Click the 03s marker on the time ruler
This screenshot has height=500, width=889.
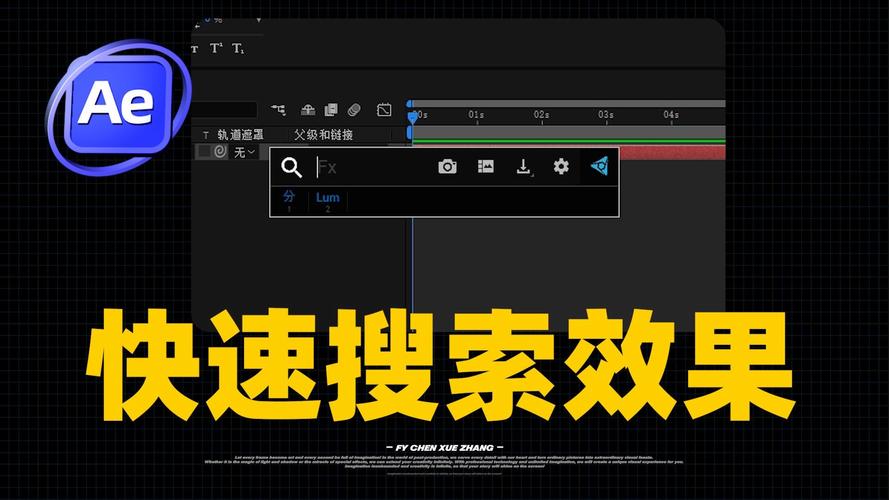coord(606,115)
